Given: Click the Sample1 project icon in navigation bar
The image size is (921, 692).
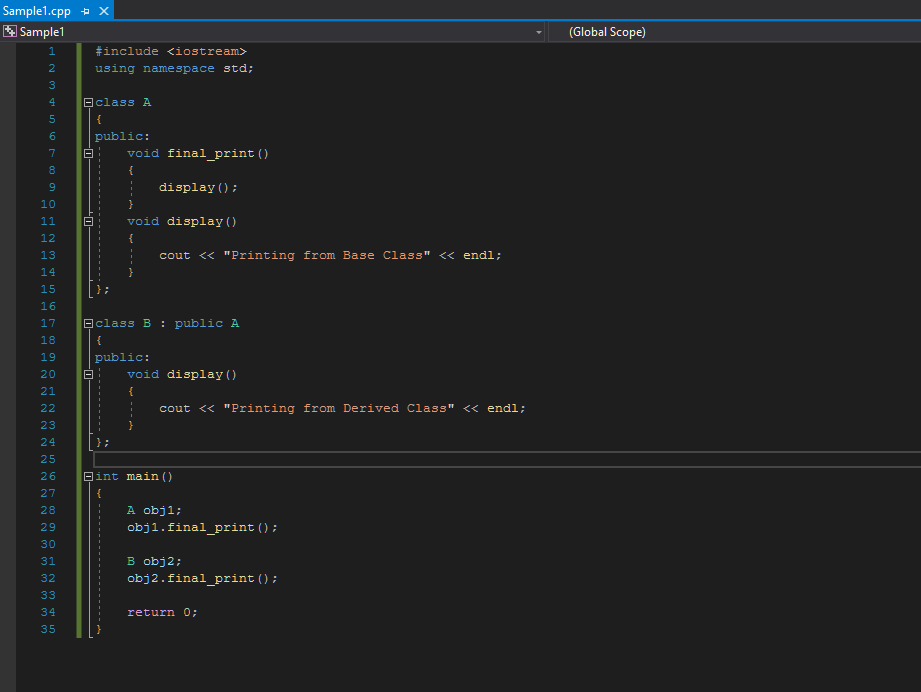Looking at the screenshot, I should coord(10,32).
